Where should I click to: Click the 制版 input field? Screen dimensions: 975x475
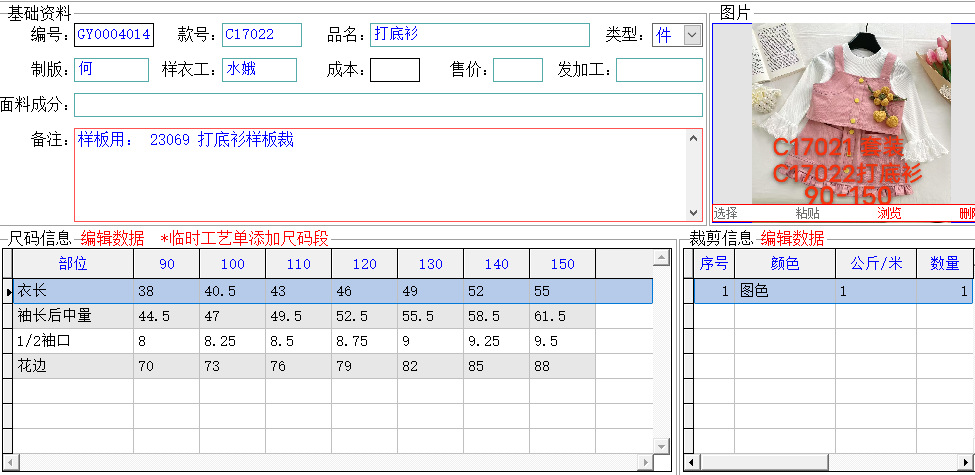tap(111, 70)
